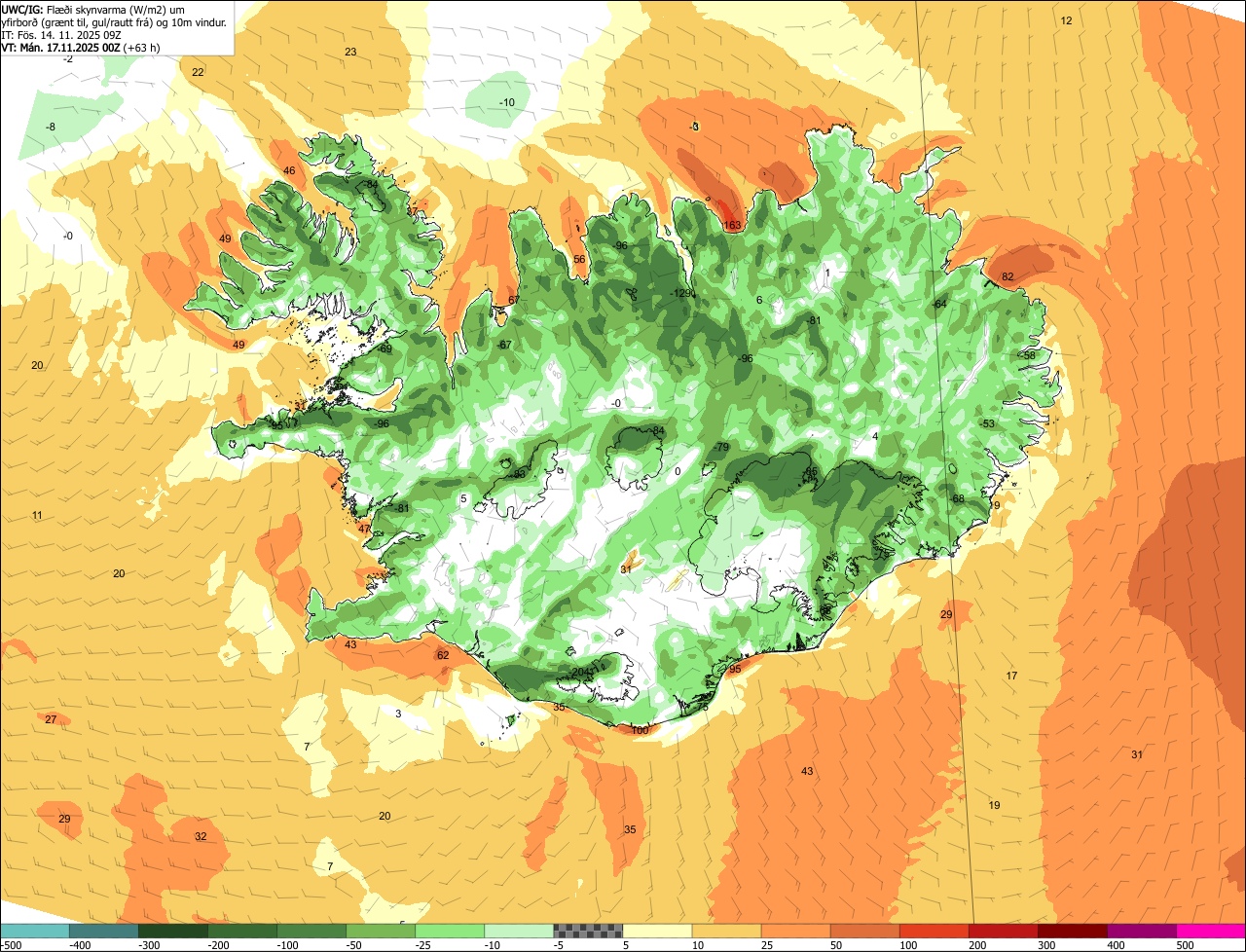This screenshot has height=952, width=1246.
Task: Click the '62' value off the southwest coast
Action: click(x=443, y=655)
